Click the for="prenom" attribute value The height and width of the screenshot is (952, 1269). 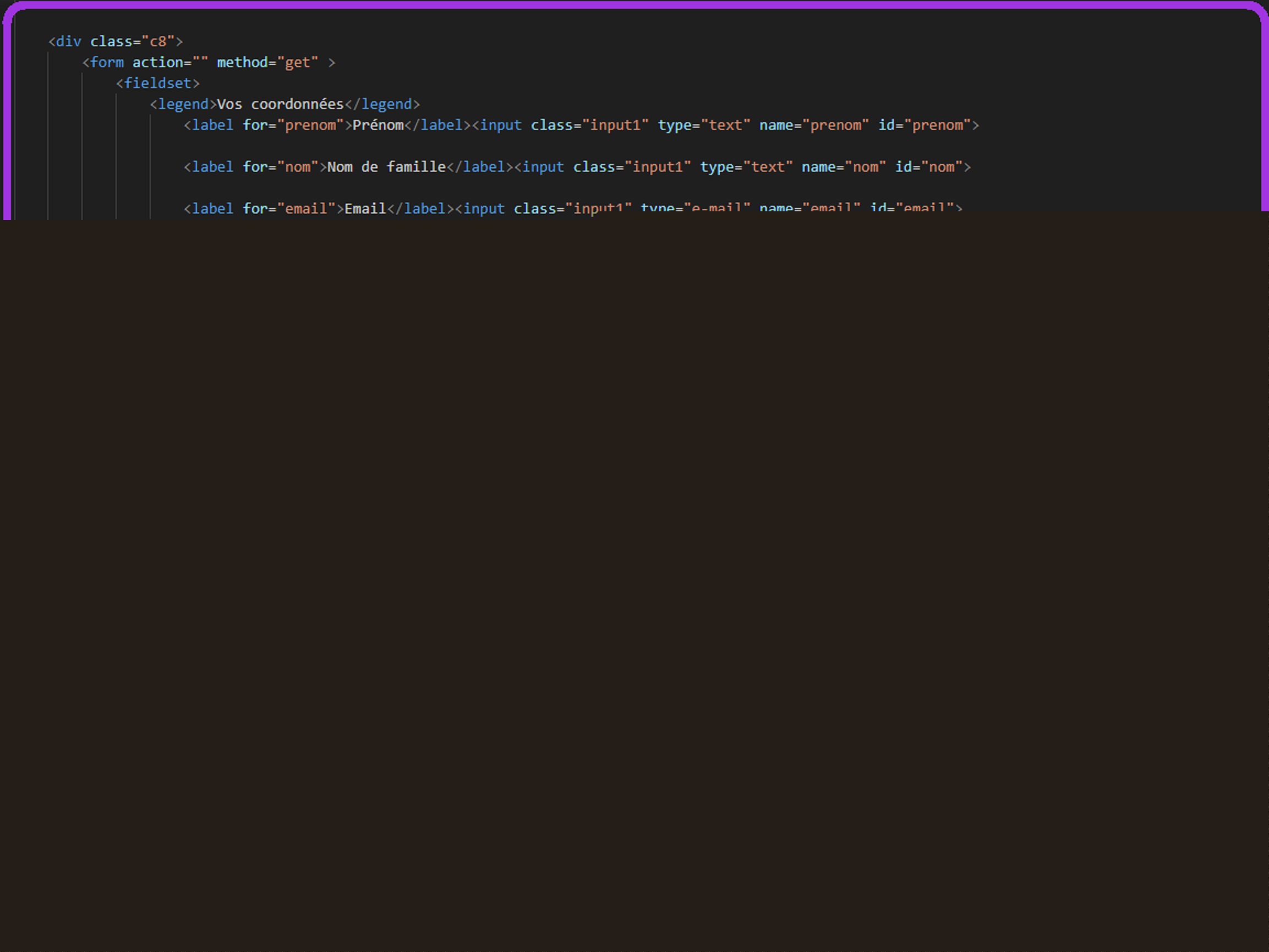tap(310, 125)
